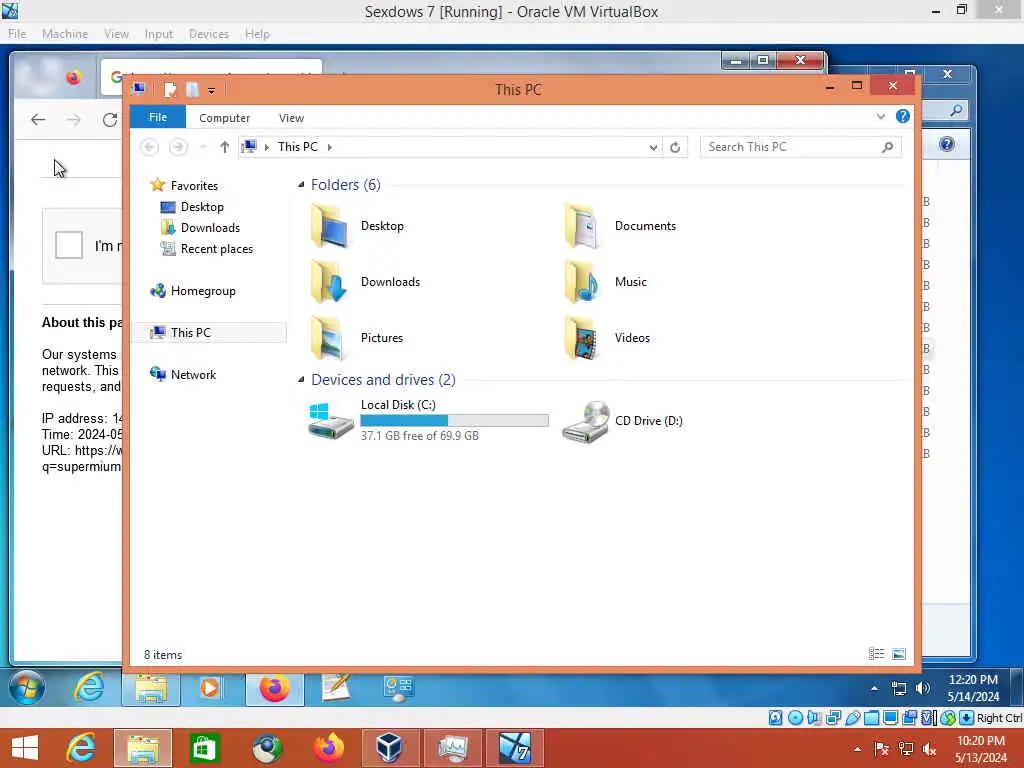Tick the I'm not a robot checkbox
The height and width of the screenshot is (768, 1024).
click(69, 245)
